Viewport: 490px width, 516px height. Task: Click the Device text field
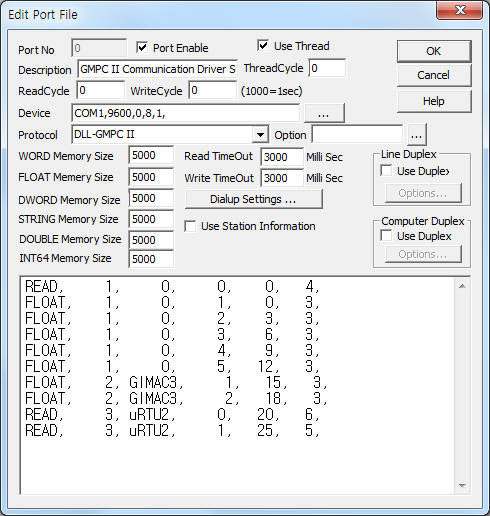coord(185,113)
